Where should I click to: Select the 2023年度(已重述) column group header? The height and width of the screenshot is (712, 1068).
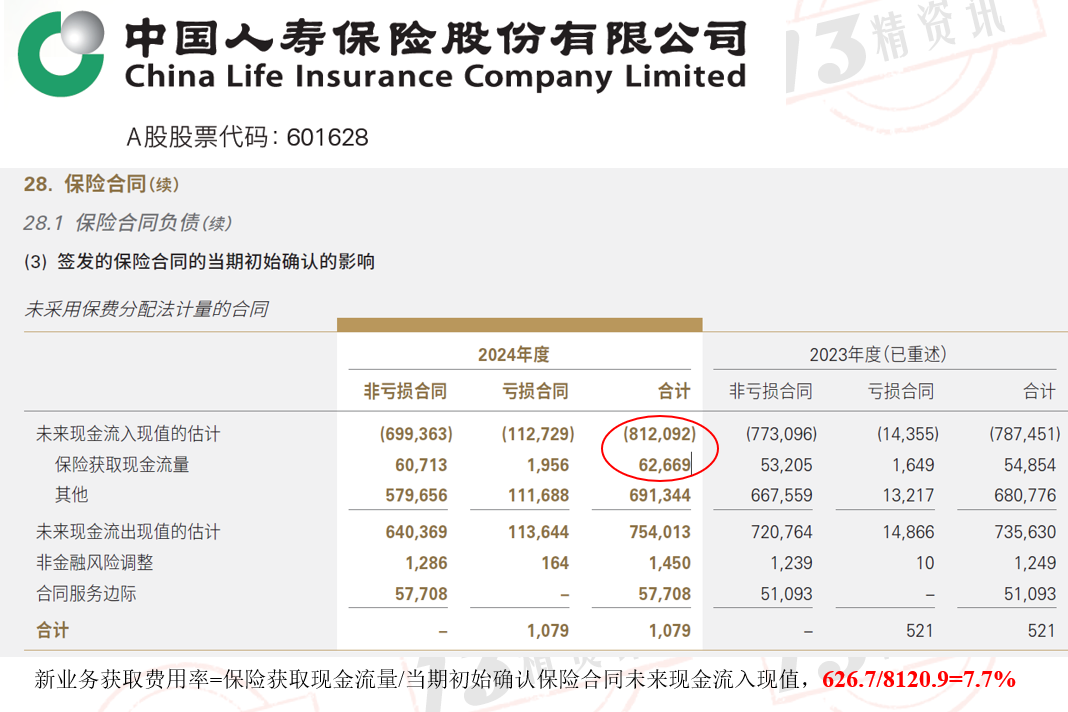[x=878, y=354]
